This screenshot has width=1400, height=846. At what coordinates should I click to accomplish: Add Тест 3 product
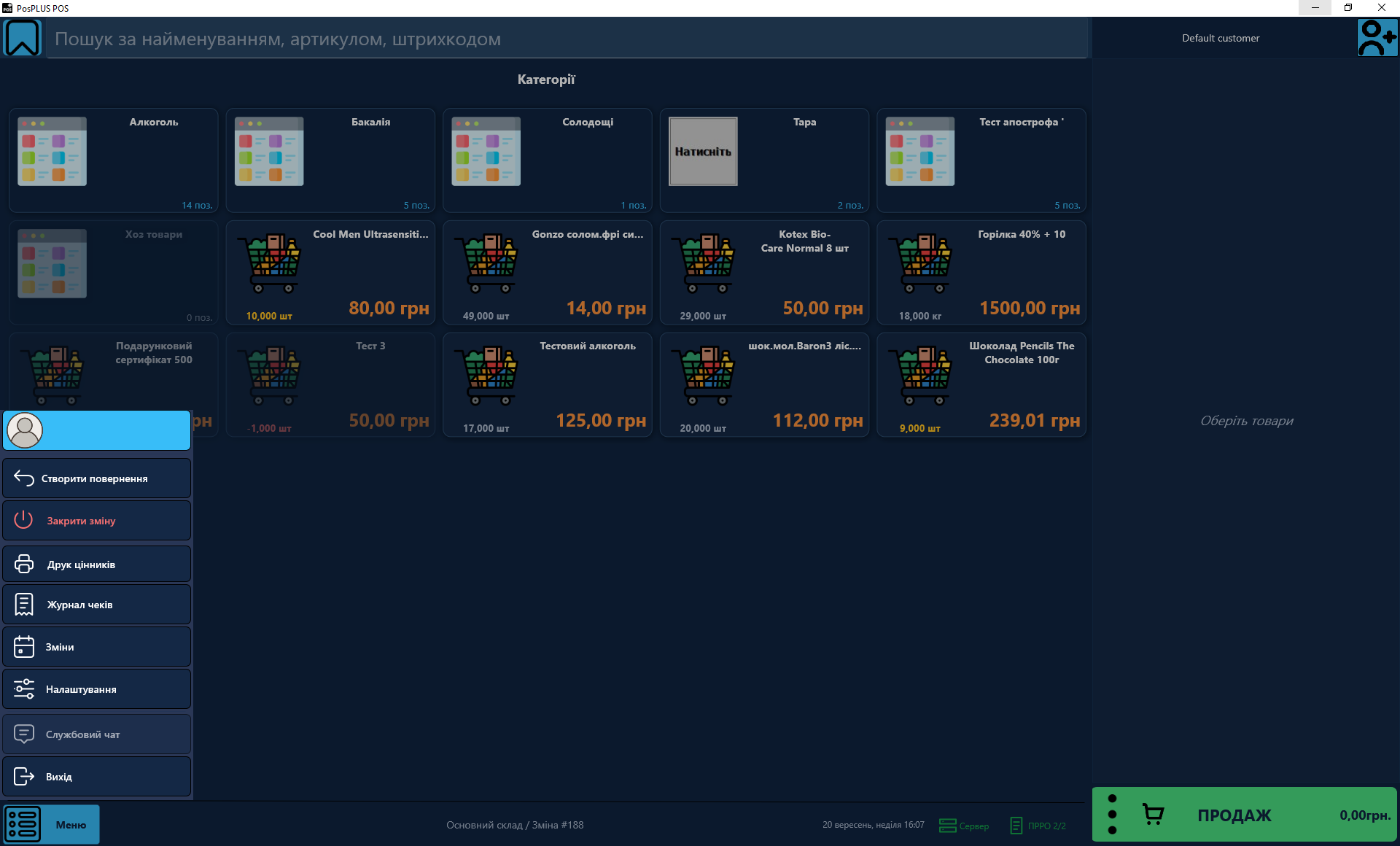330,385
